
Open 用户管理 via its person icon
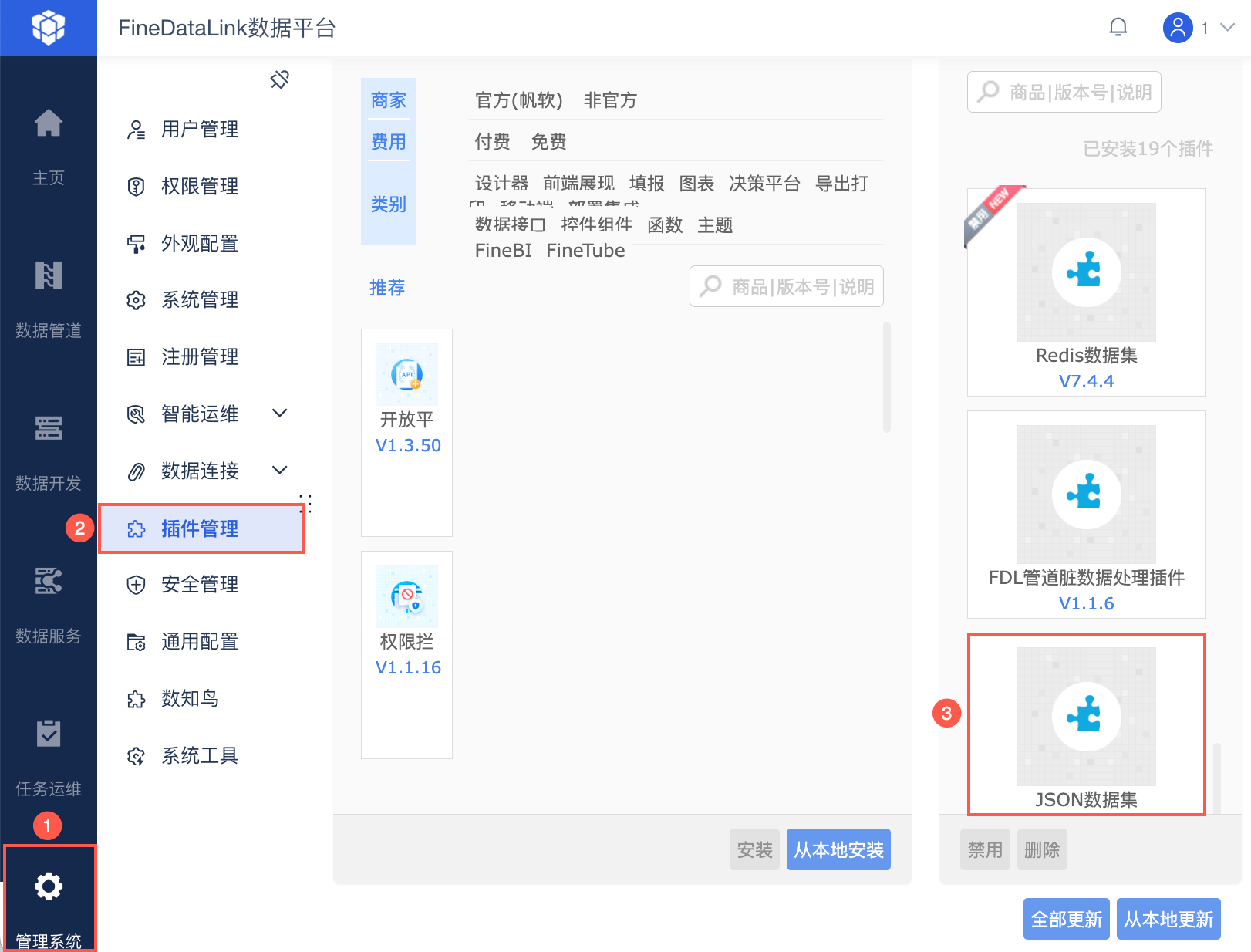click(136, 130)
